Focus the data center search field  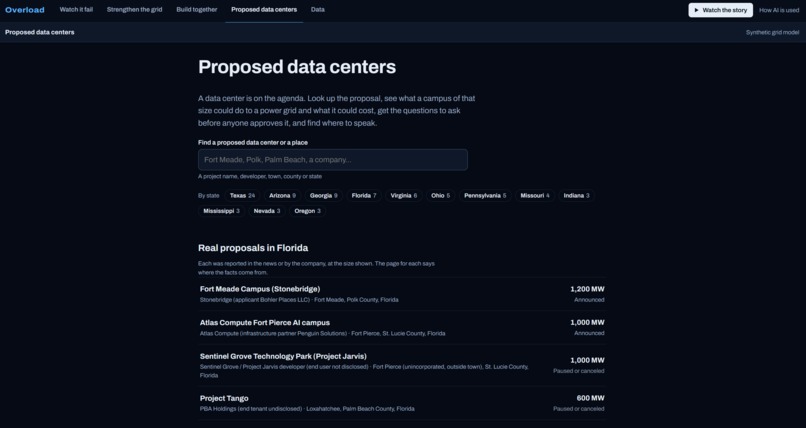pyautogui.click(x=333, y=160)
